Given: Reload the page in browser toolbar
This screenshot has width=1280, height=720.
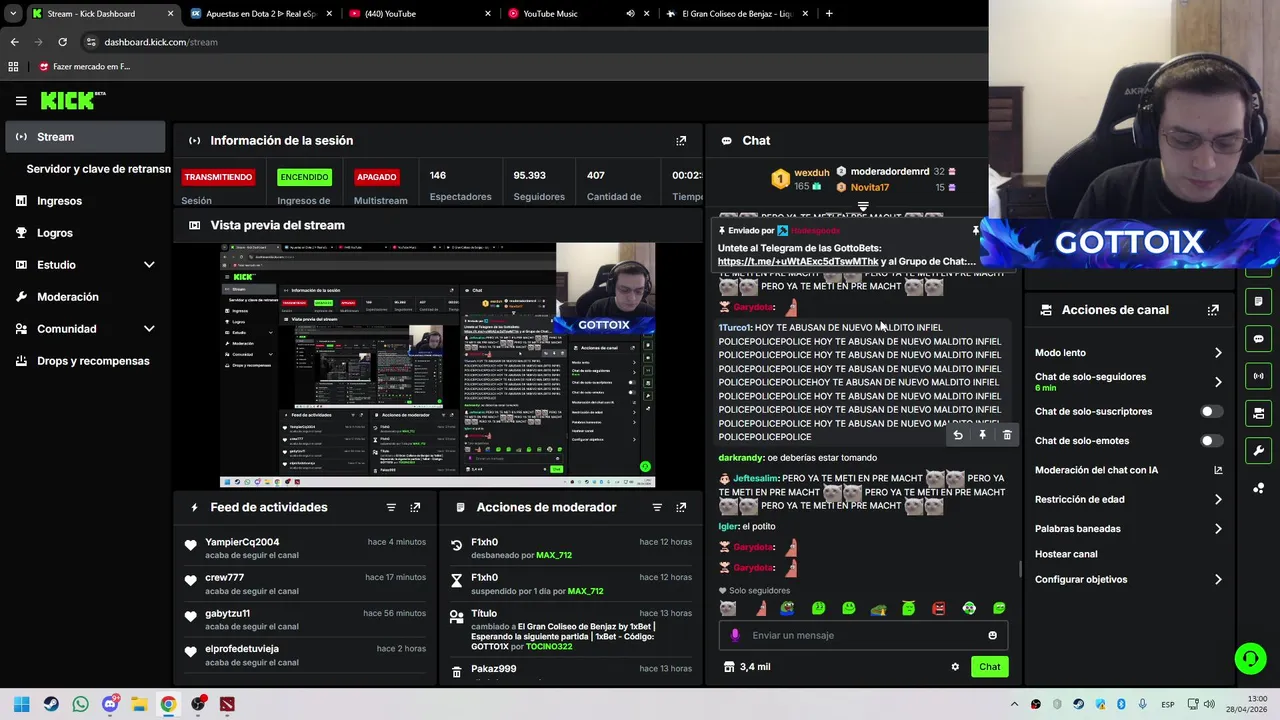Looking at the screenshot, I should click(x=62, y=42).
